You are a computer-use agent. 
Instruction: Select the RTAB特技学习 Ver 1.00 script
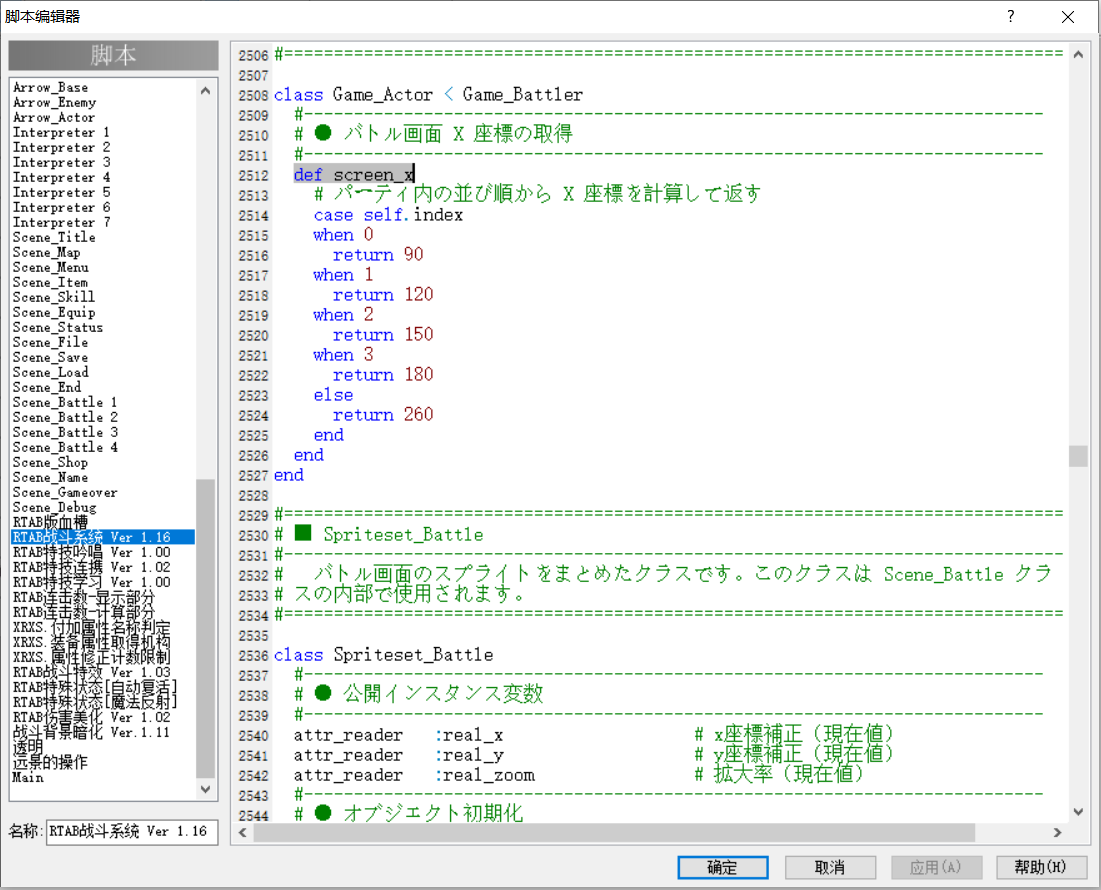point(103,583)
